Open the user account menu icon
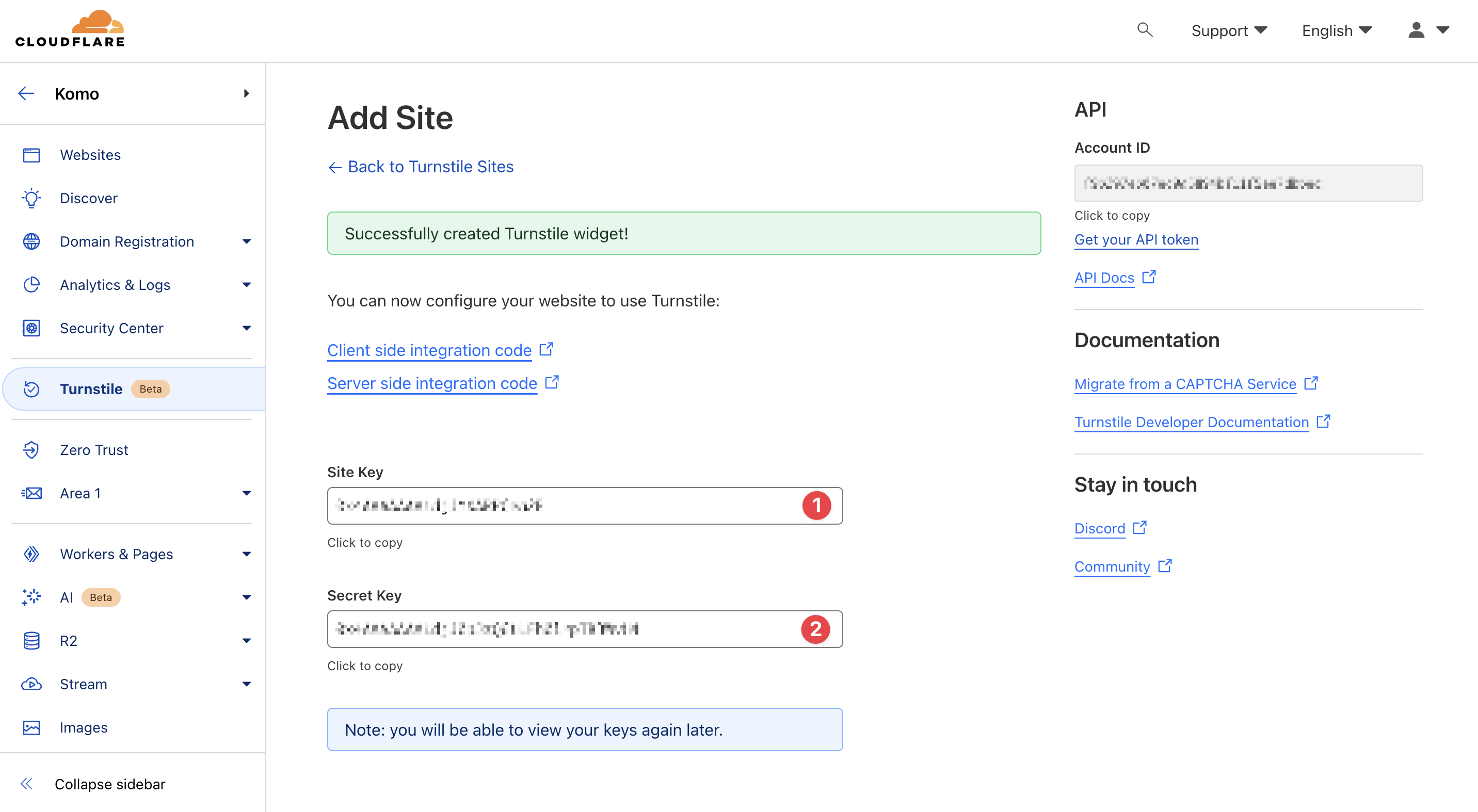This screenshot has height=812, width=1478. coord(1416,30)
